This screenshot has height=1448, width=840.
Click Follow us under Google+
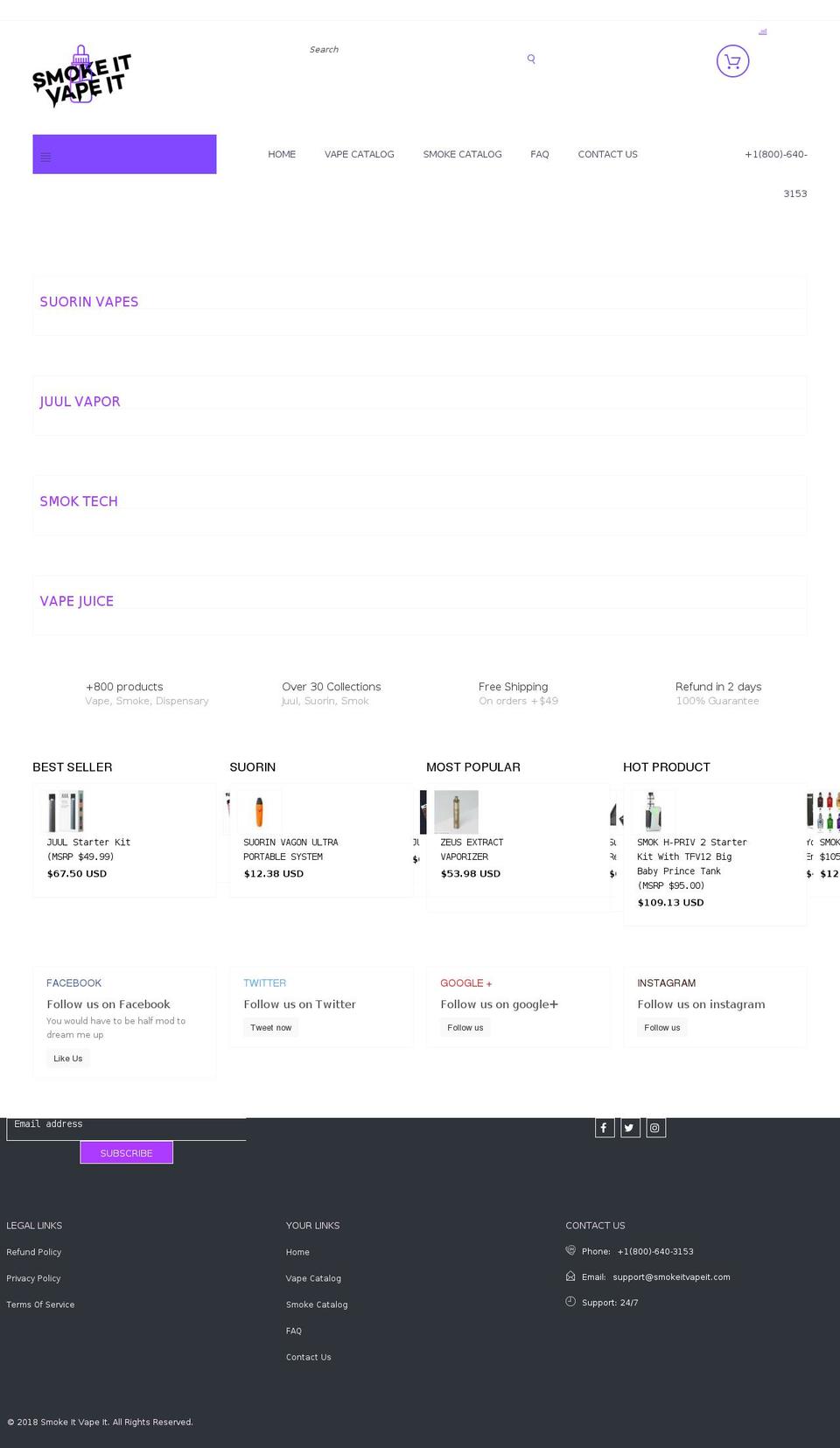465,1027
